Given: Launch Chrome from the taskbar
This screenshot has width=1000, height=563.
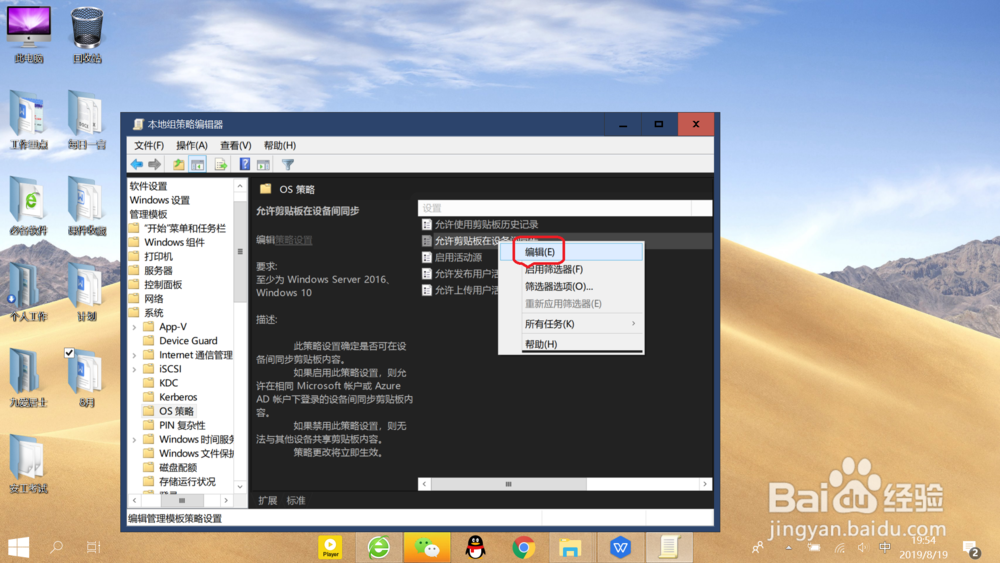Looking at the screenshot, I should tap(524, 547).
